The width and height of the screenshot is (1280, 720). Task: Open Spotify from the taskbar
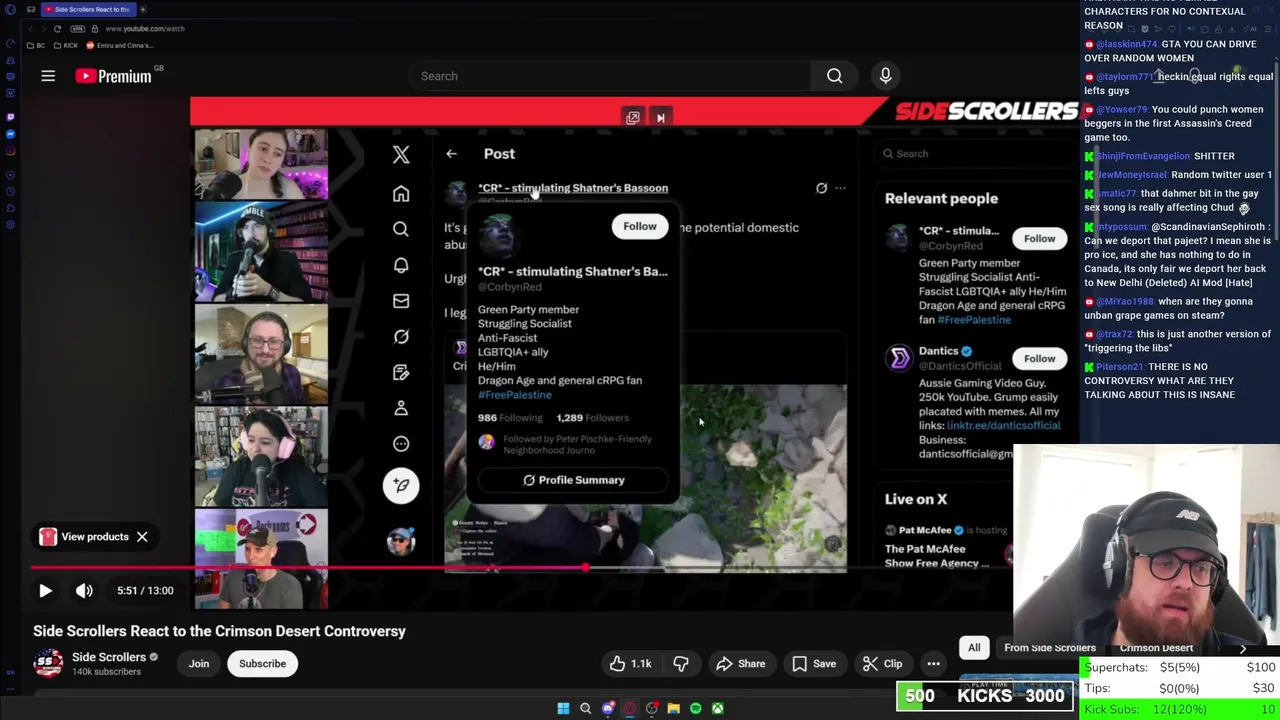695,708
